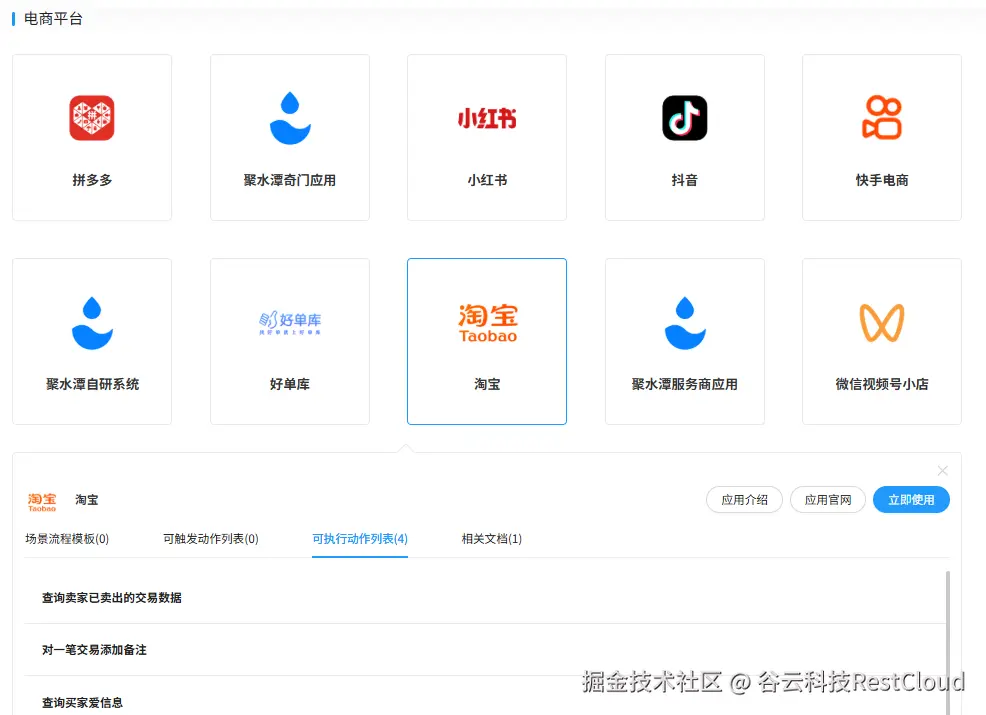
Task: Click the 聚水潭服务商应用 label
Action: (685, 384)
